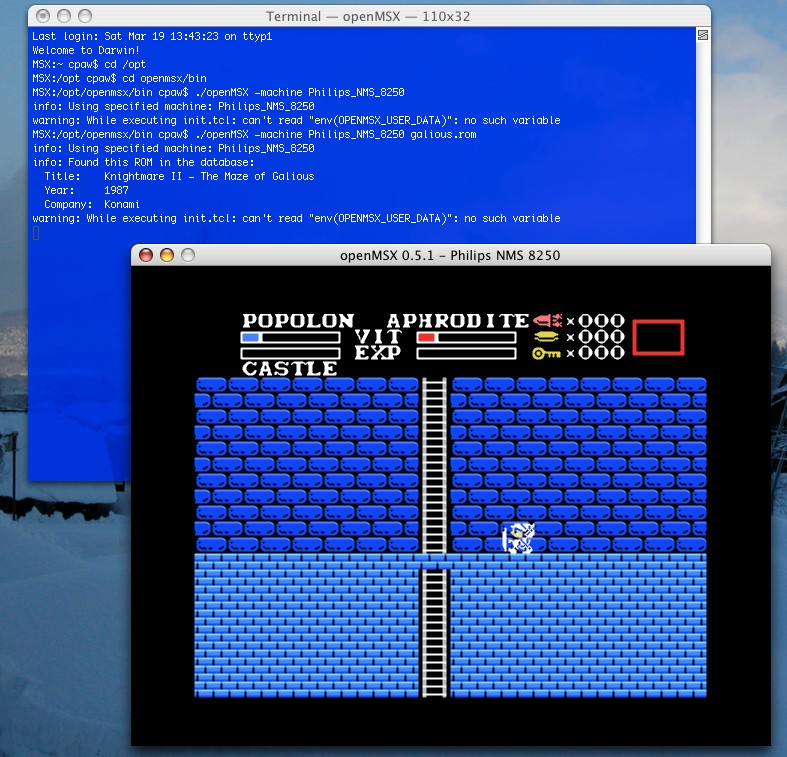Click the Popolon knight character sprite
Image resolution: width=787 pixels, height=757 pixels.
(519, 538)
